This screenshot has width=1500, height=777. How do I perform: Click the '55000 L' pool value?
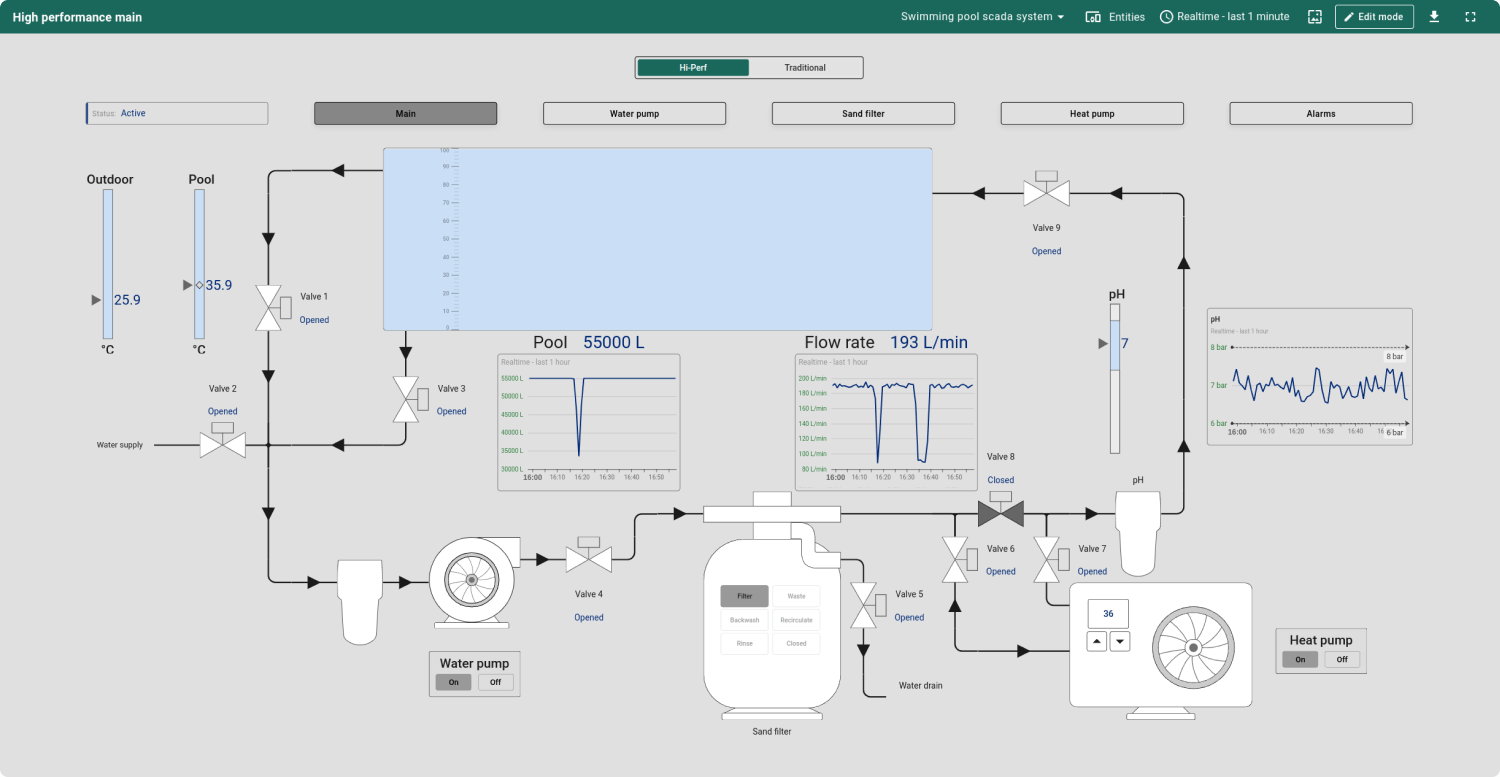coord(614,342)
